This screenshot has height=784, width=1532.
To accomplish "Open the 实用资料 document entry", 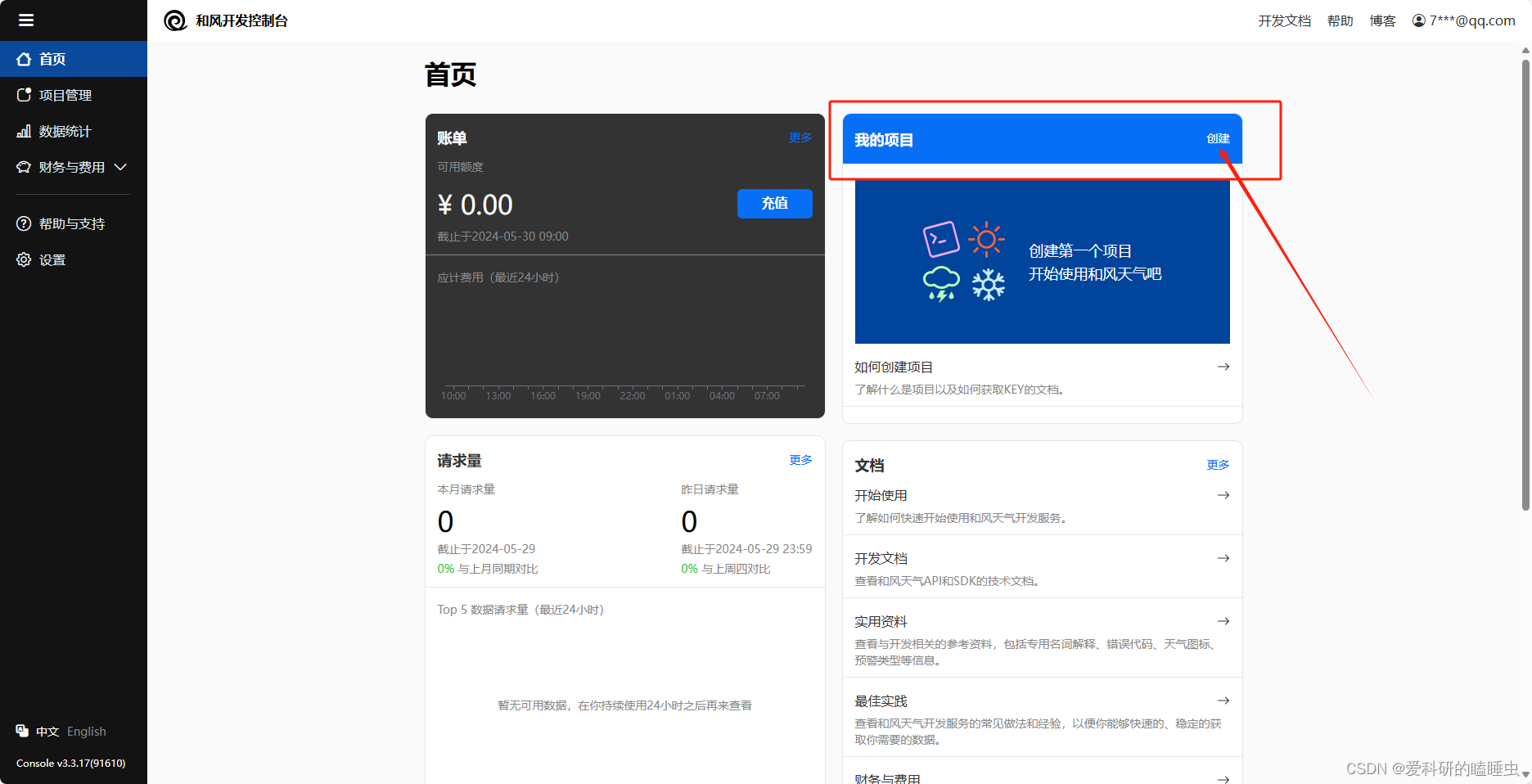I will (x=1042, y=639).
